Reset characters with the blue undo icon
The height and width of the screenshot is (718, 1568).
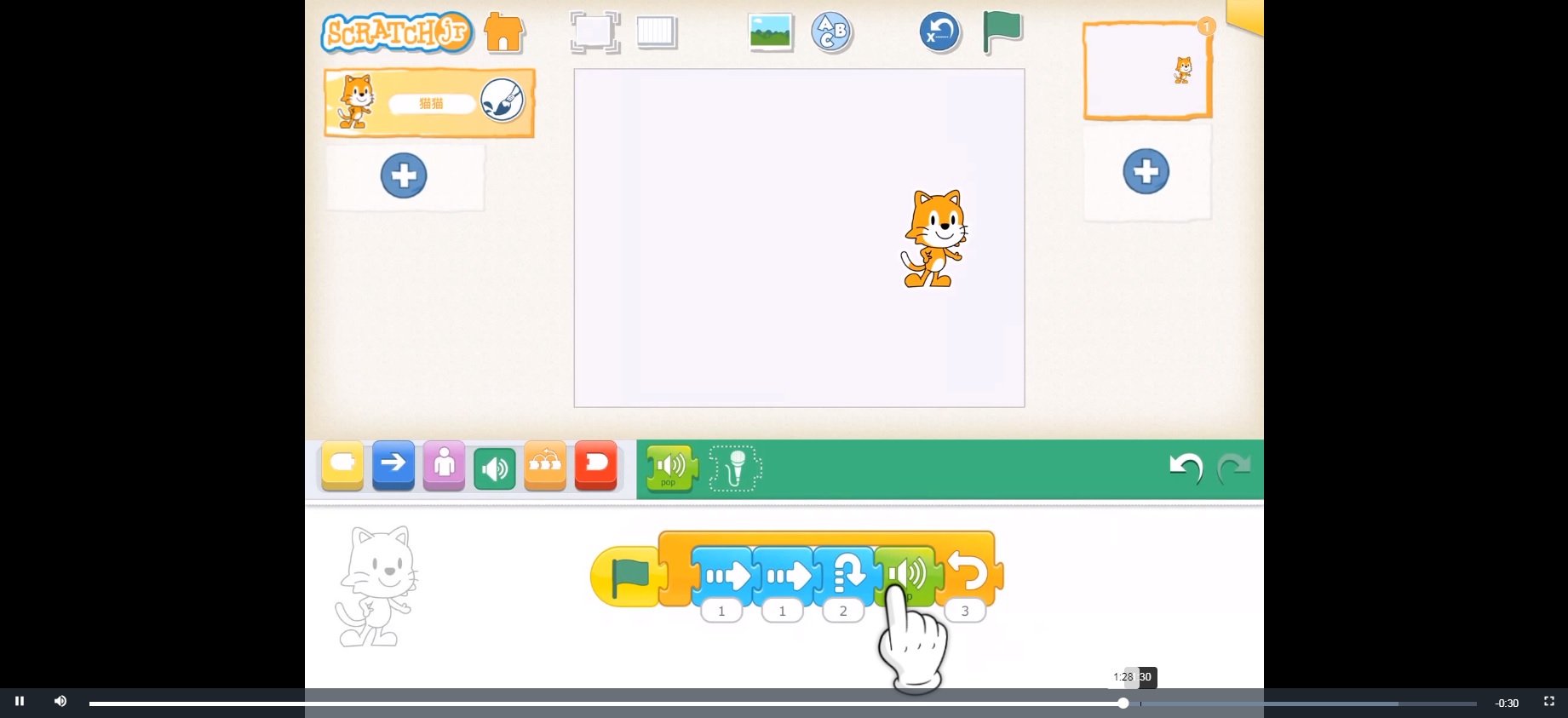click(940, 32)
